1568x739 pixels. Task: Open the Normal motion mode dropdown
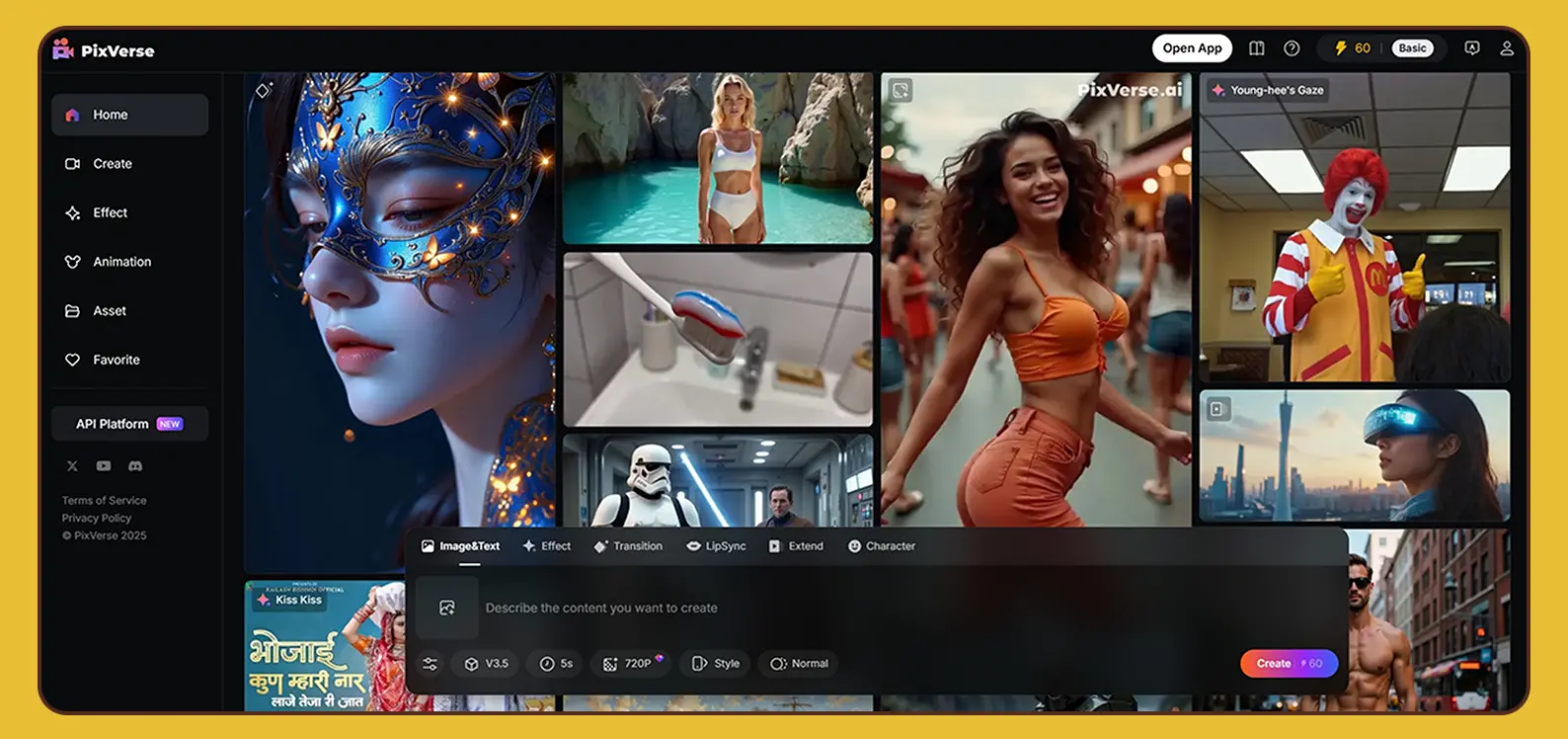pos(799,664)
